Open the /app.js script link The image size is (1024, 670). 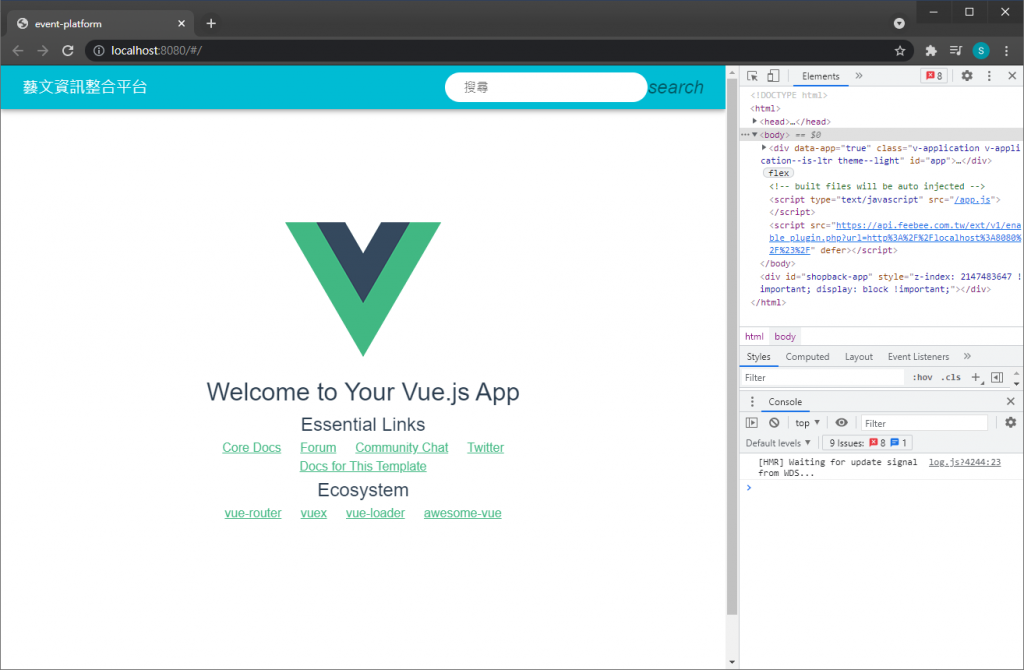[972, 199]
